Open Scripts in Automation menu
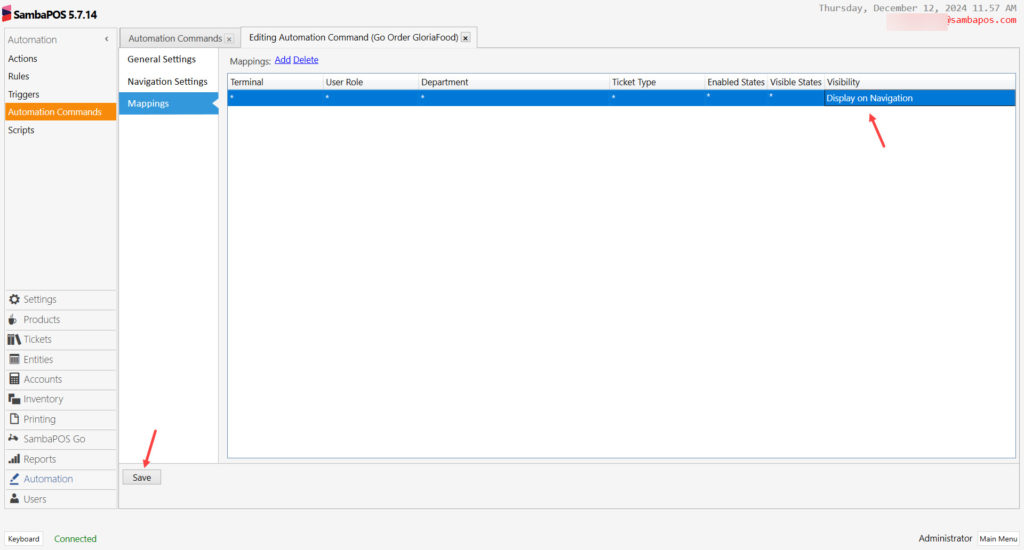 21,130
